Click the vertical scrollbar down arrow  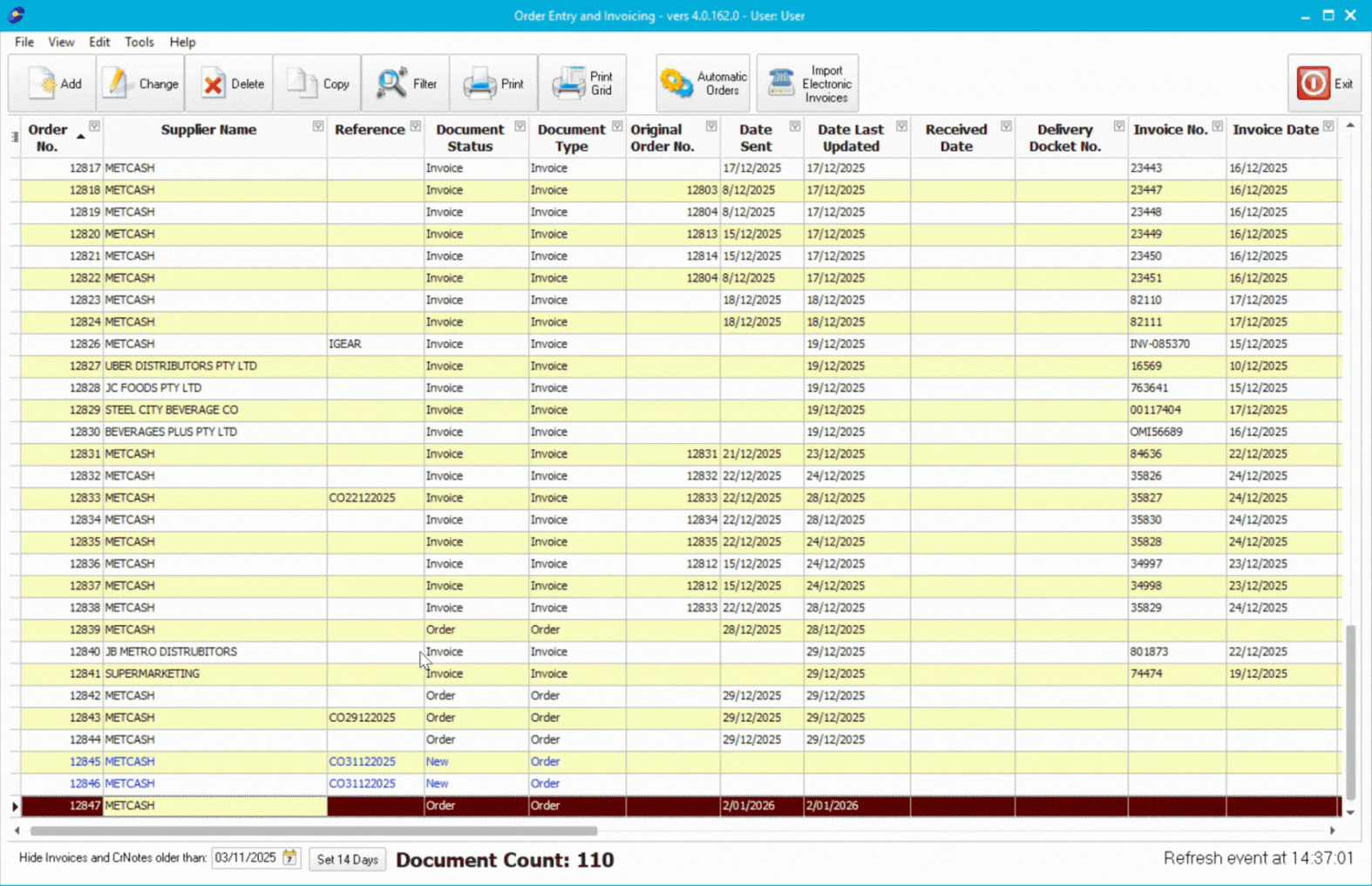click(x=1350, y=813)
